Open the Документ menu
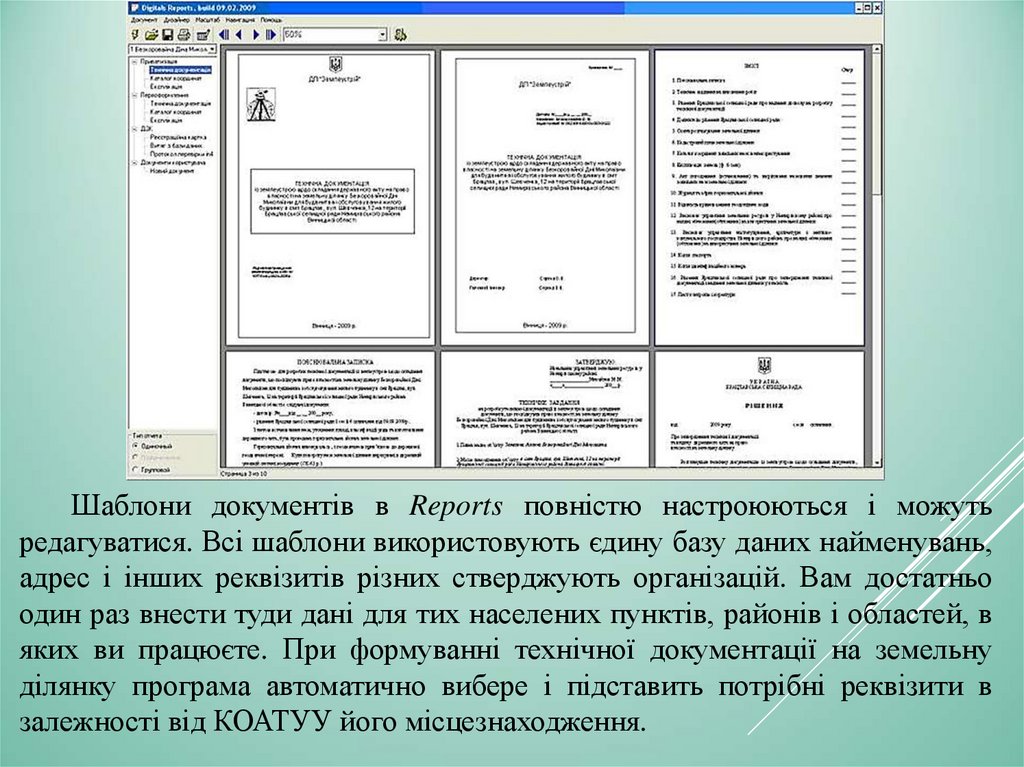 click(144, 20)
